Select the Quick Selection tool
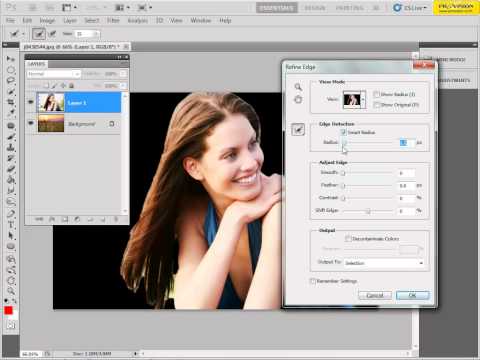Screen dimensions: 480x360 click(x=11, y=91)
